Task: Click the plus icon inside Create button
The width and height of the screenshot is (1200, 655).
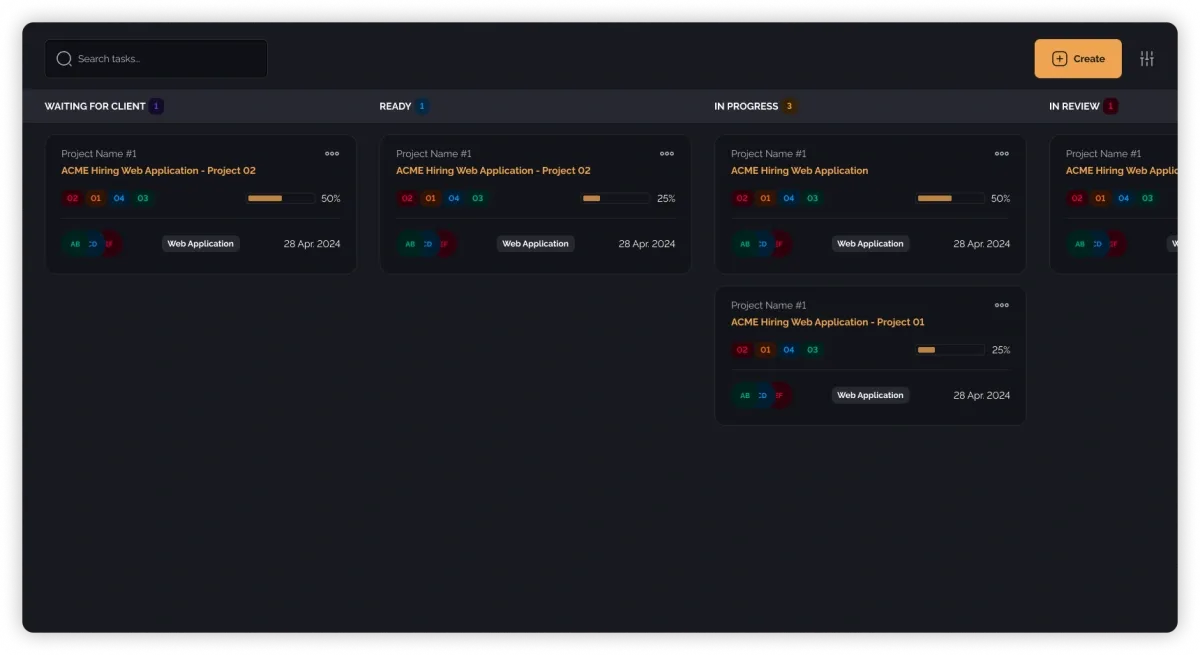Action: click(1058, 58)
